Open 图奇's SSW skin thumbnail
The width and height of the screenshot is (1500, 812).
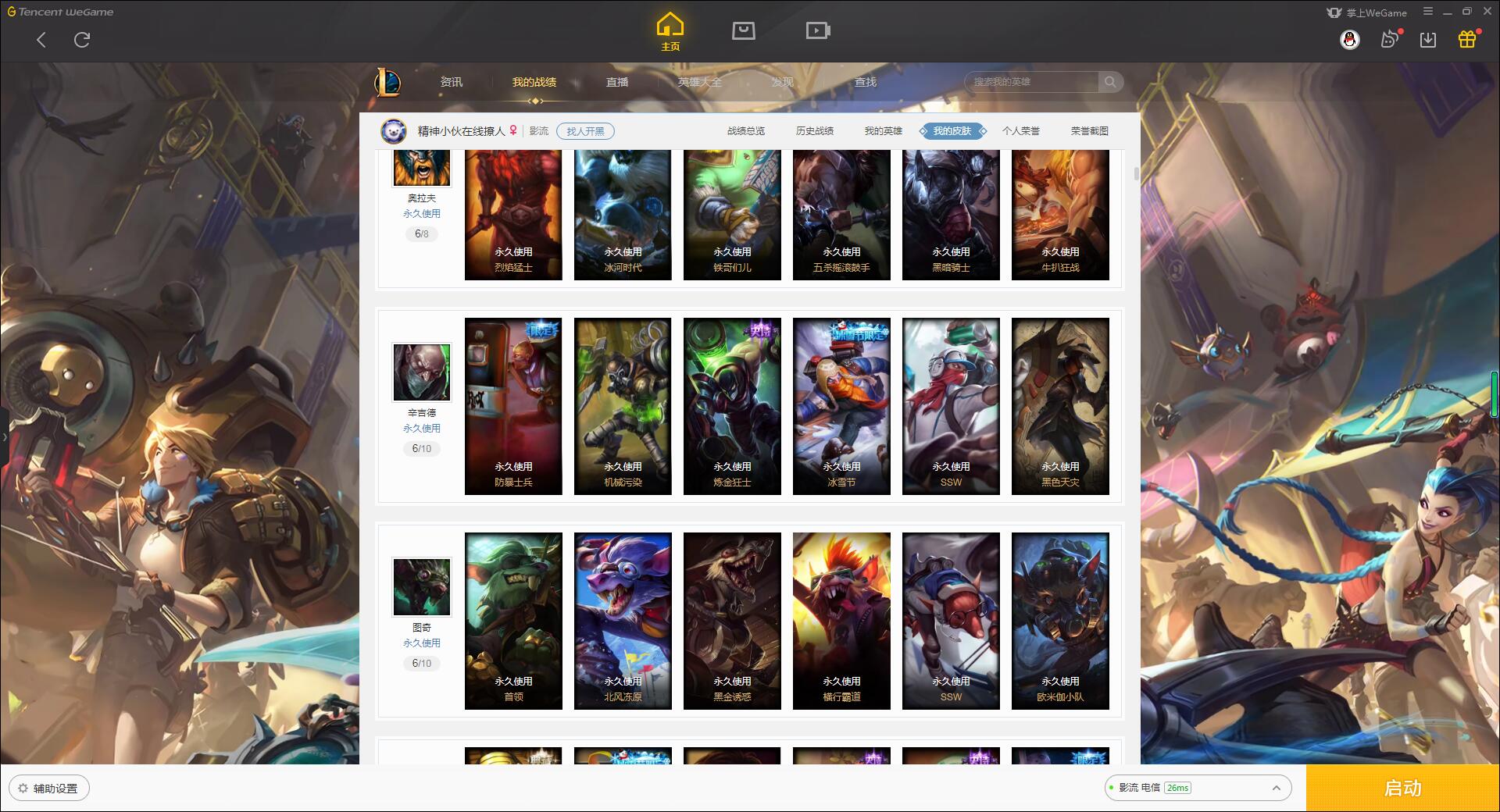951,621
